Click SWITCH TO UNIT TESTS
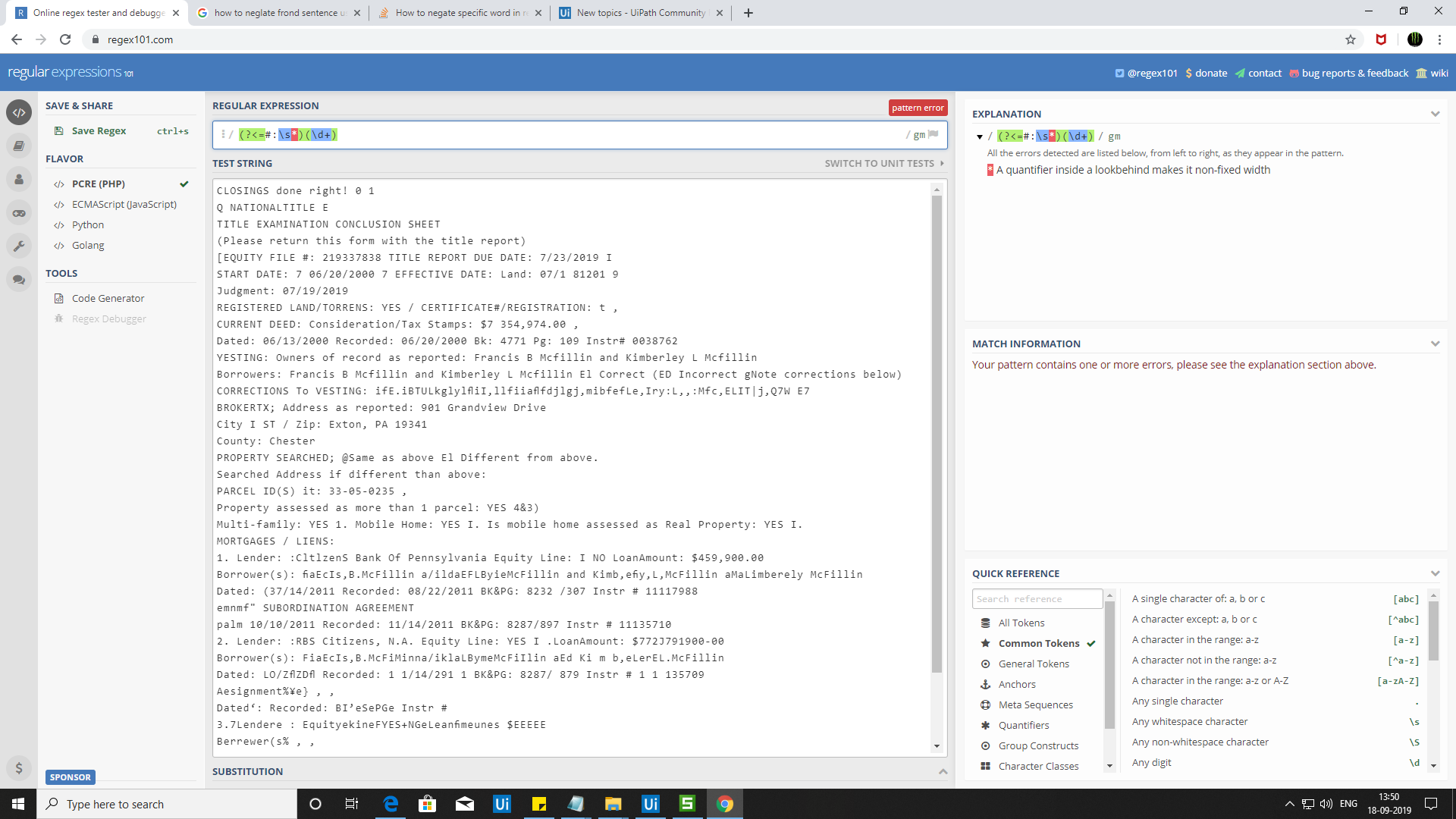This screenshot has width=1456, height=819. pyautogui.click(x=878, y=163)
